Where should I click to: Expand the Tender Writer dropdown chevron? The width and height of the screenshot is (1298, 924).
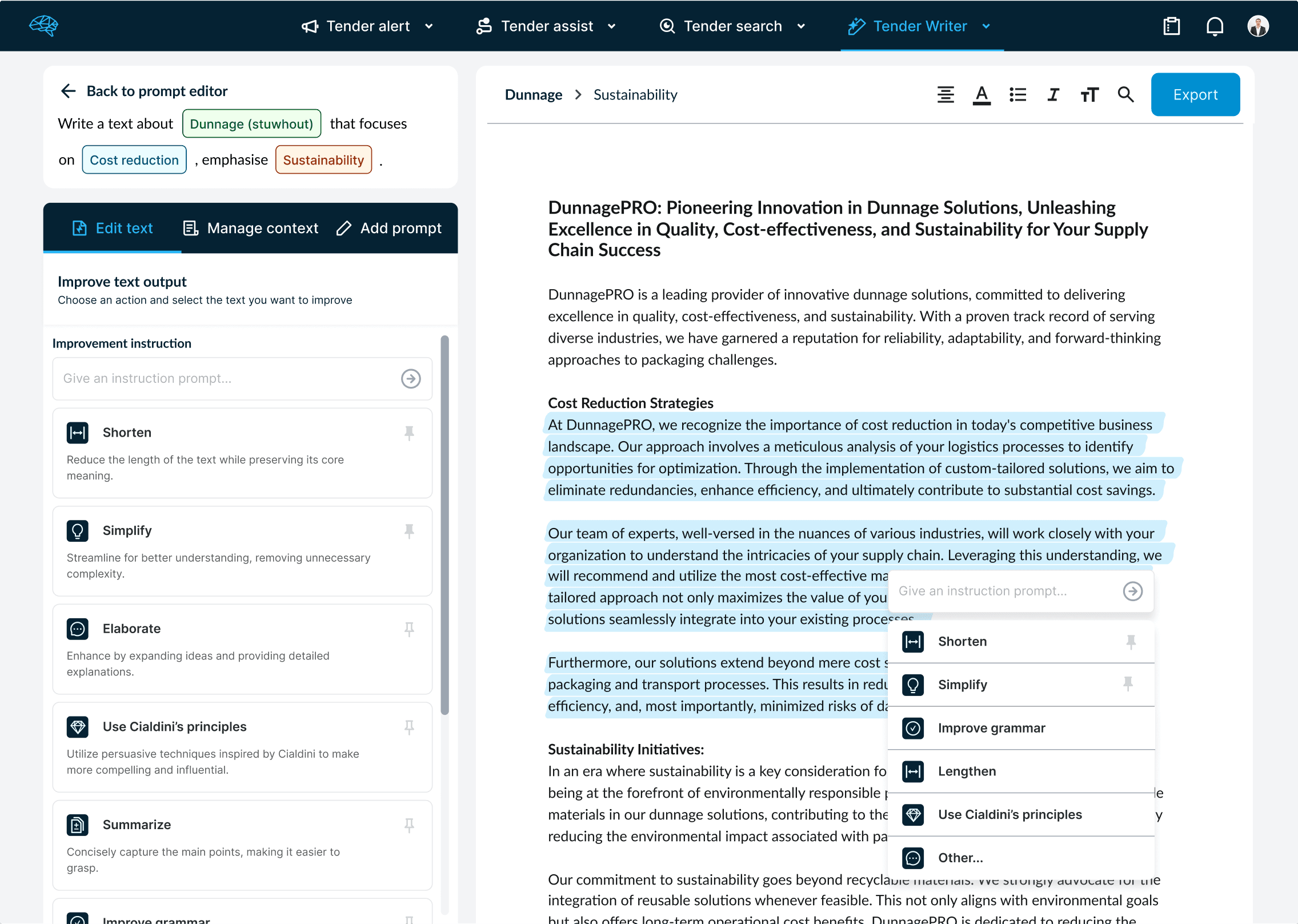coord(986,26)
